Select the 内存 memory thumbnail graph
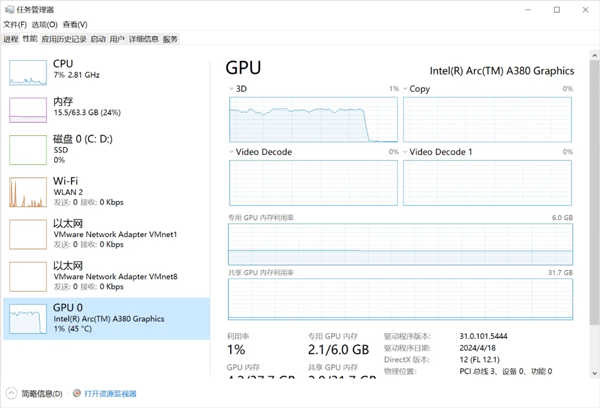Image resolution: width=600 pixels, height=408 pixels. pos(28,110)
